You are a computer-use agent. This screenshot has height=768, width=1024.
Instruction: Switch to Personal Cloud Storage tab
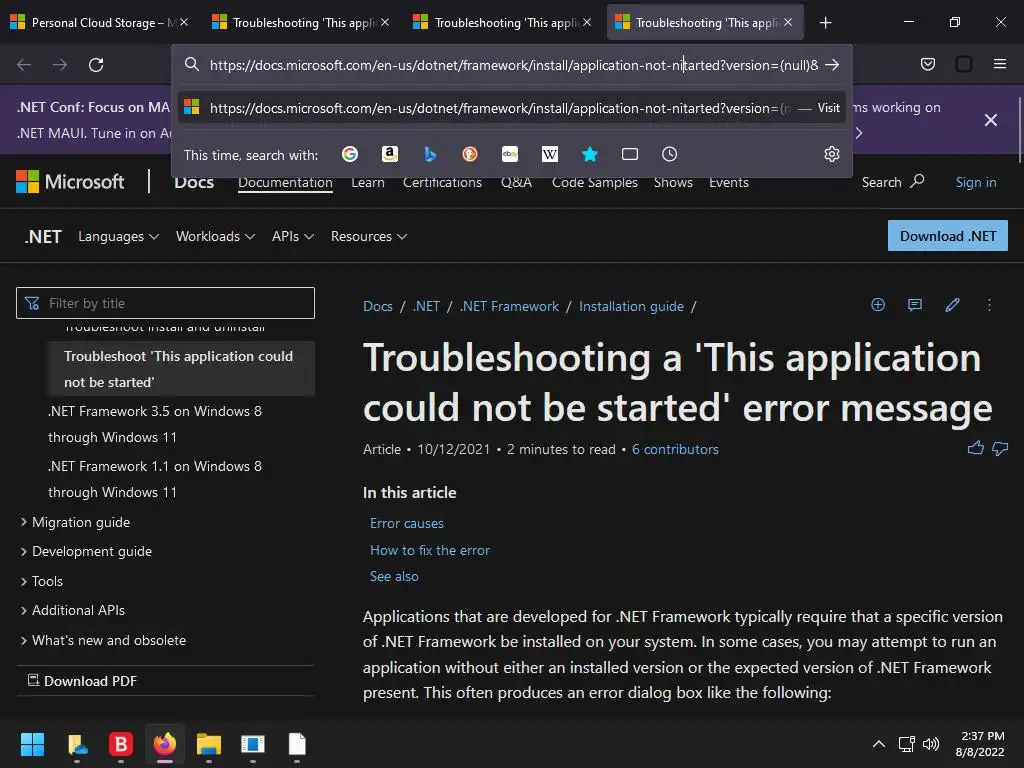[98, 23]
